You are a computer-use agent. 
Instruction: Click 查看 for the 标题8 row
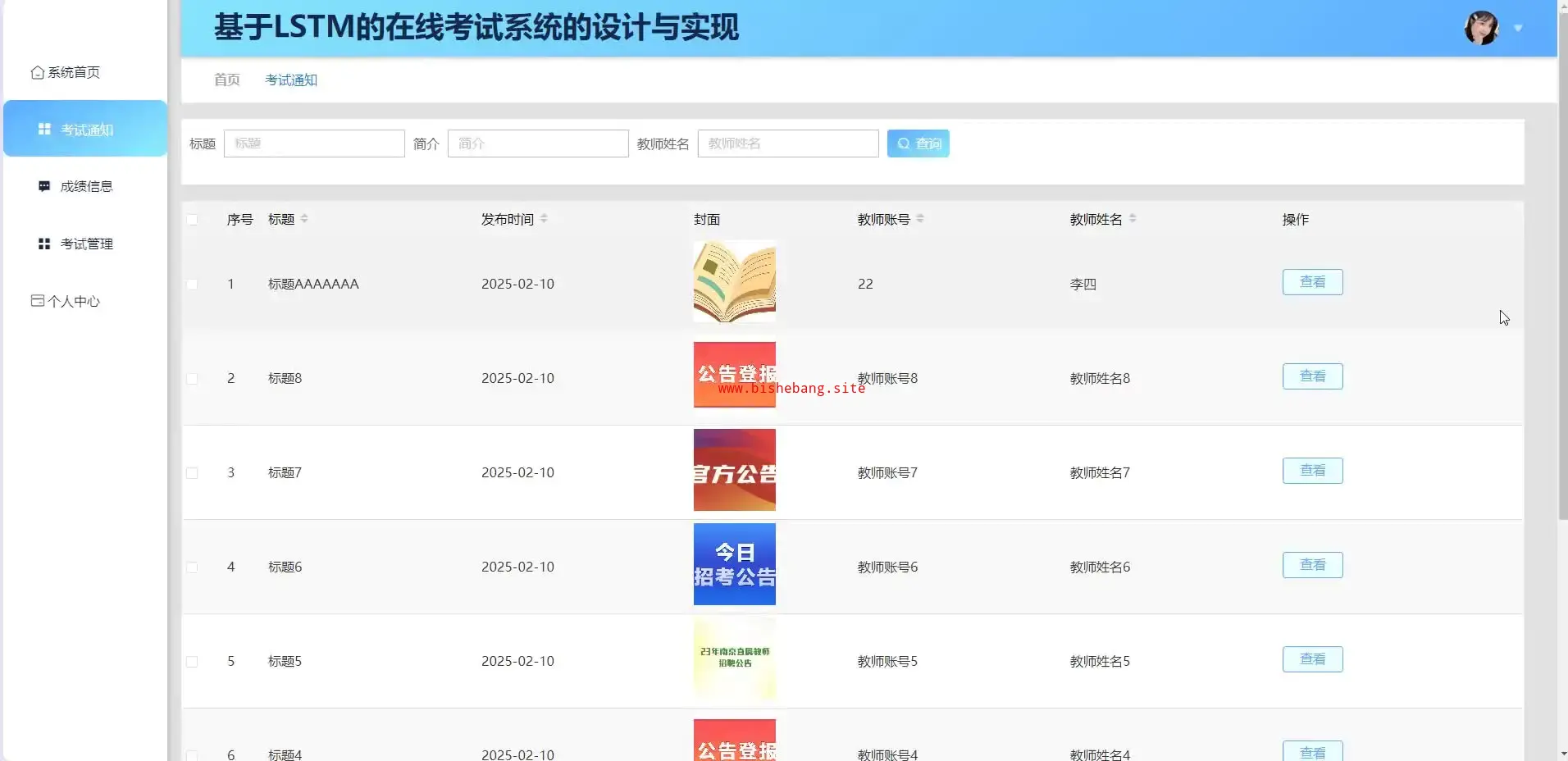coord(1313,376)
